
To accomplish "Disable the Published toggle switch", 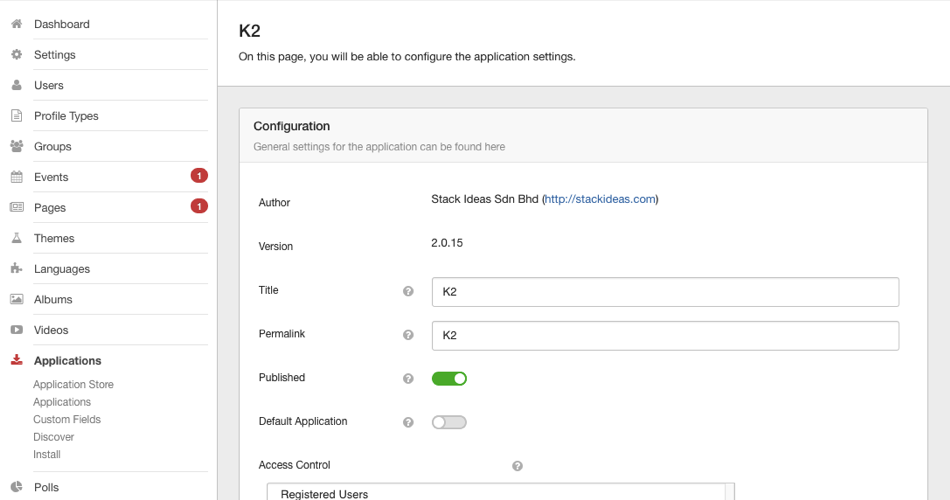I will pos(449,378).
